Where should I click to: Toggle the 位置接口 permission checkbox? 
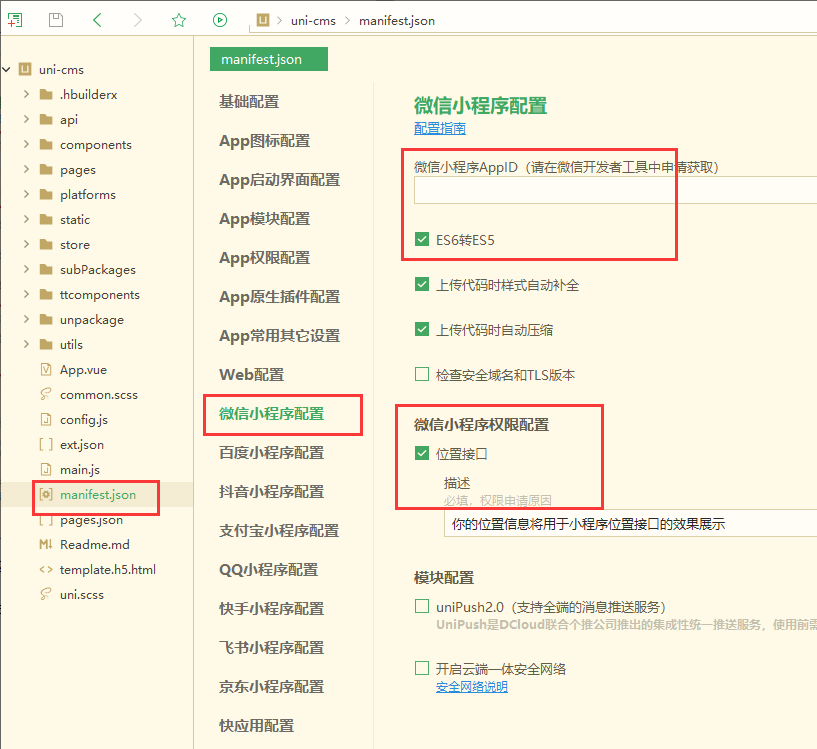(422, 454)
